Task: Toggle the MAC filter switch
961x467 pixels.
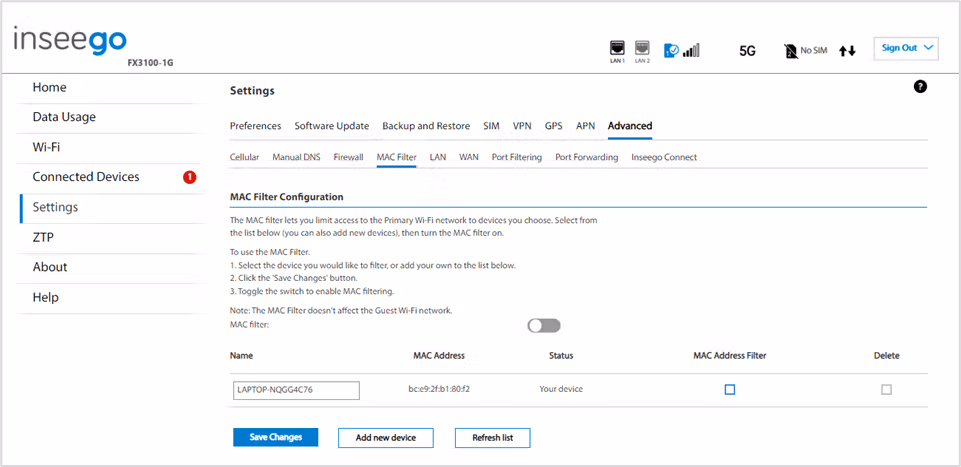Action: click(x=544, y=326)
